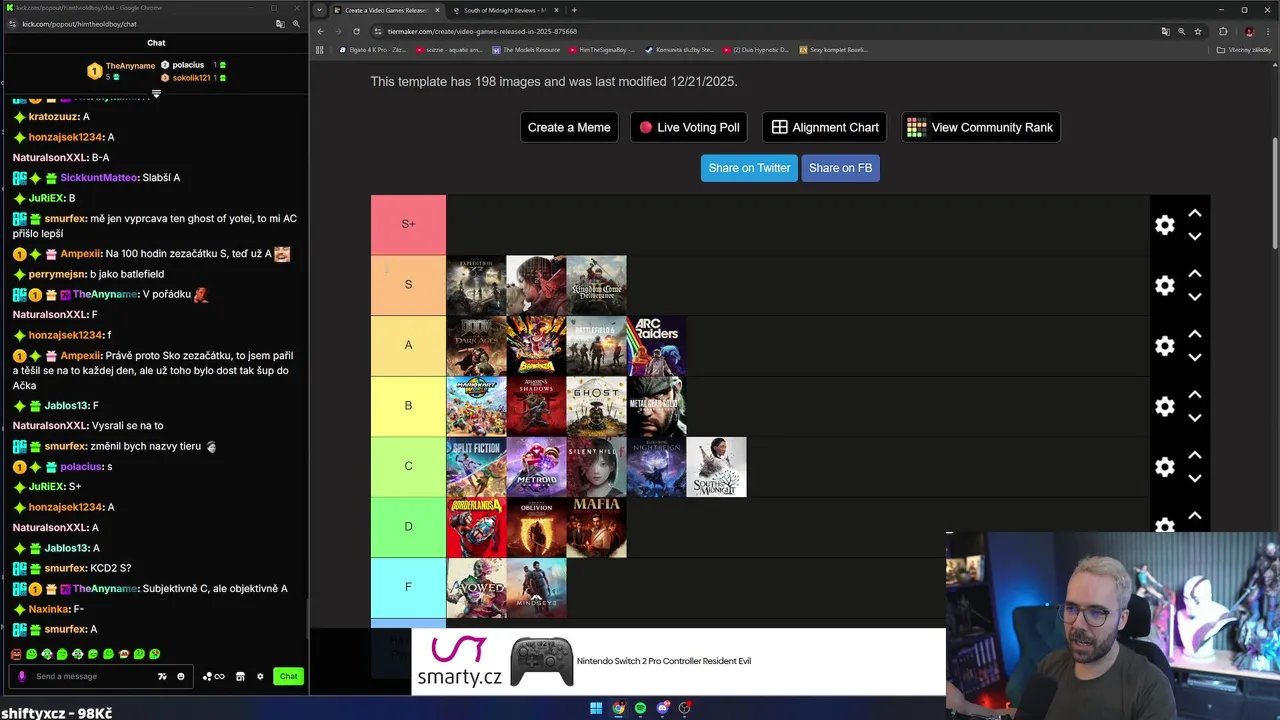Viewport: 1280px width, 720px height.
Task: Move the S+ tier row up
Action: 1194,213
